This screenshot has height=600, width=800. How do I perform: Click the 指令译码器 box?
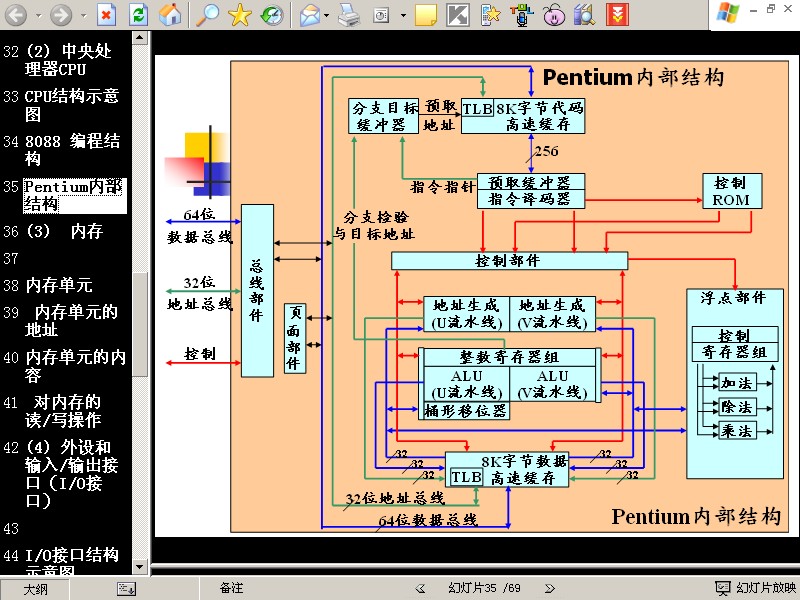pos(531,199)
